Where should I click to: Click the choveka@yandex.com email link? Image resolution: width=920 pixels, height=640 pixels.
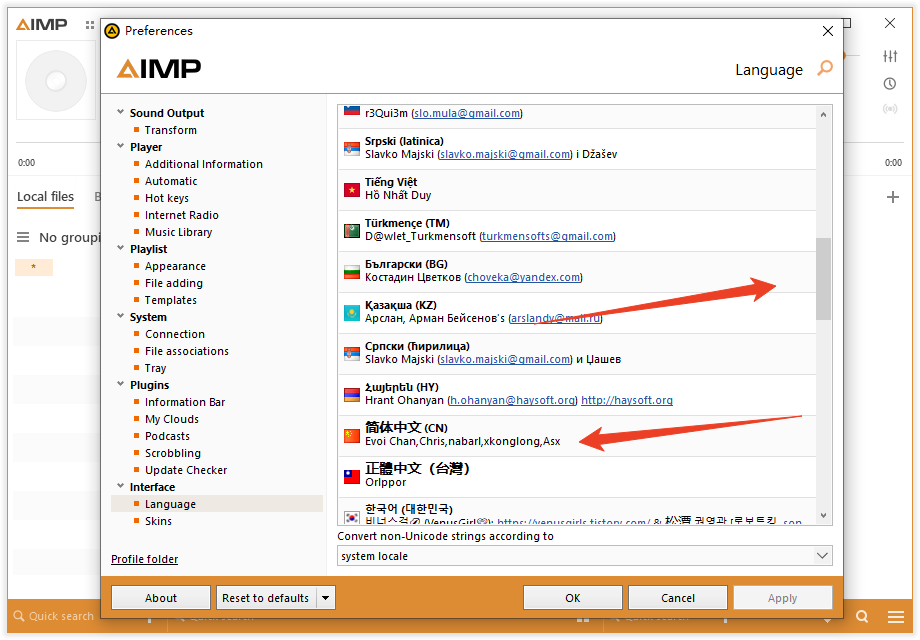pyautogui.click(x=523, y=277)
